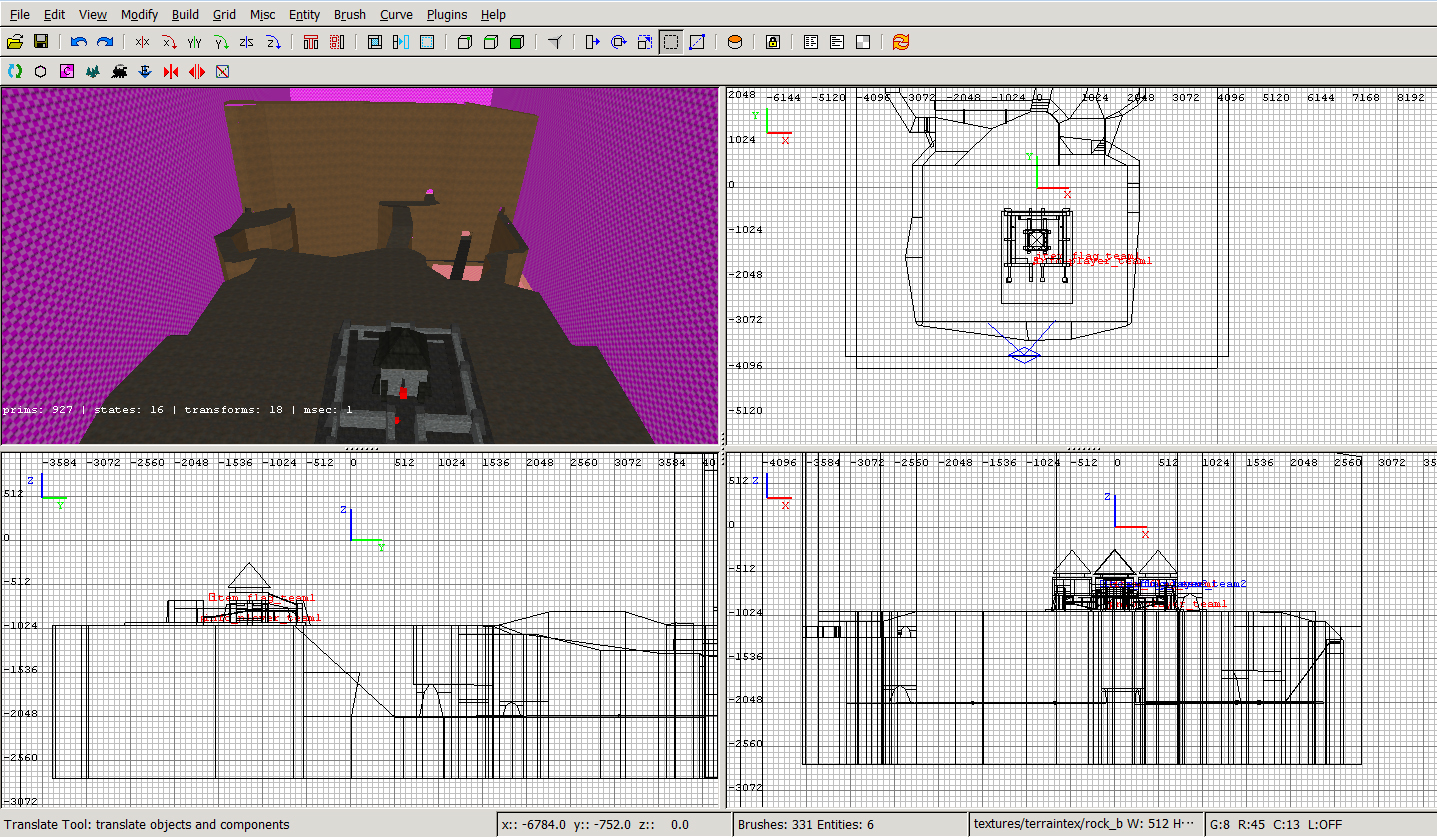The height and width of the screenshot is (837, 1437).
Task: Click the hexagon polygon plugin icon
Action: coord(41,71)
